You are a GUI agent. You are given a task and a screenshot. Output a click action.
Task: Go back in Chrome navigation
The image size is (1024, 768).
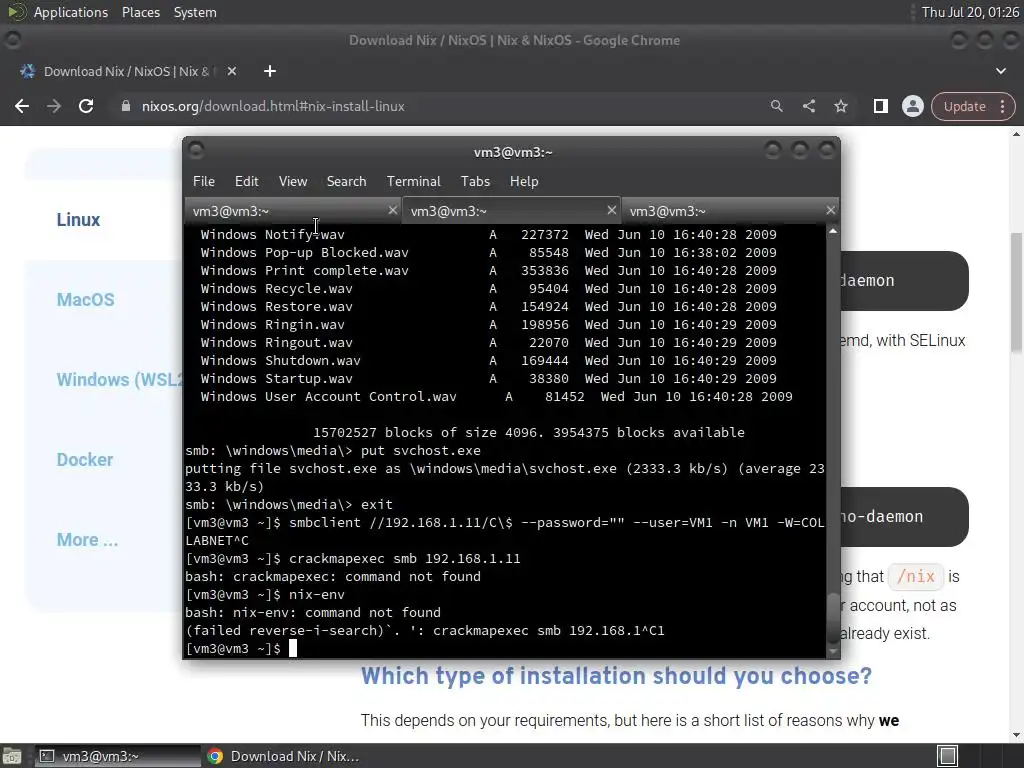(x=22, y=106)
